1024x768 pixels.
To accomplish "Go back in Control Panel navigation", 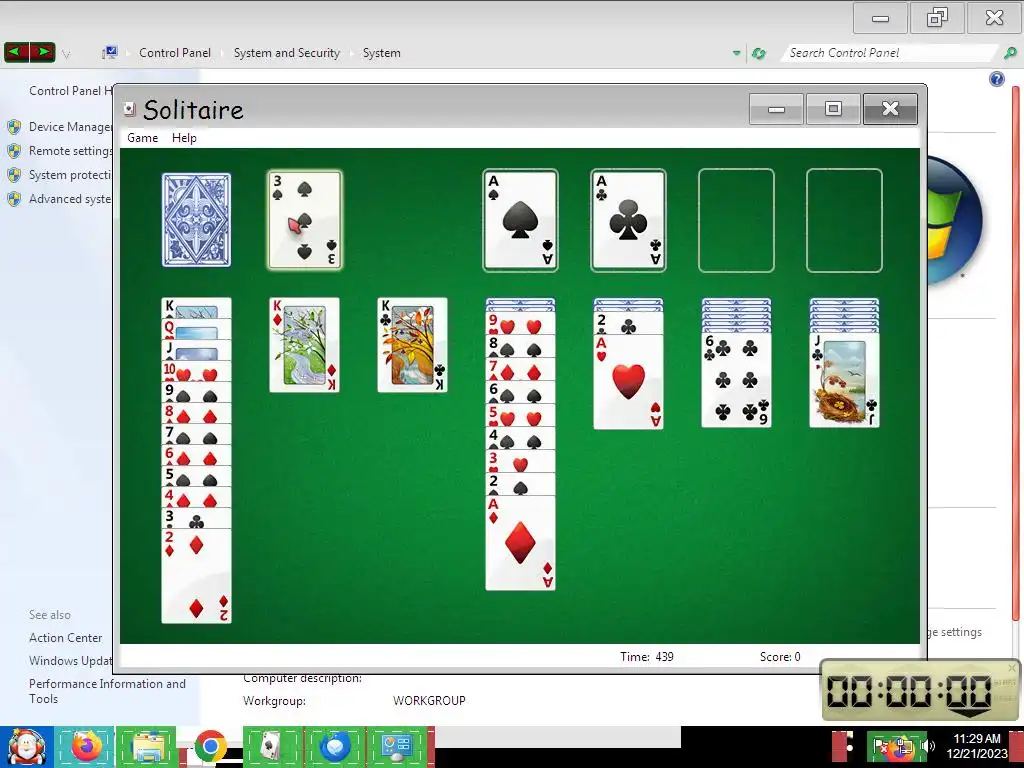I will [18, 52].
